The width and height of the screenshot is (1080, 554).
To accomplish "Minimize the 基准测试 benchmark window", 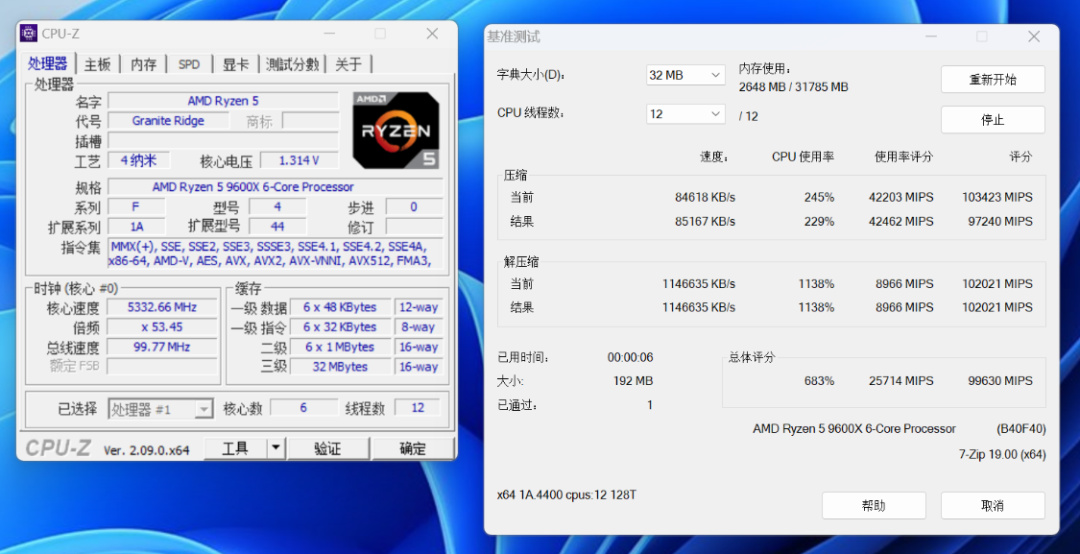I will click(x=931, y=37).
